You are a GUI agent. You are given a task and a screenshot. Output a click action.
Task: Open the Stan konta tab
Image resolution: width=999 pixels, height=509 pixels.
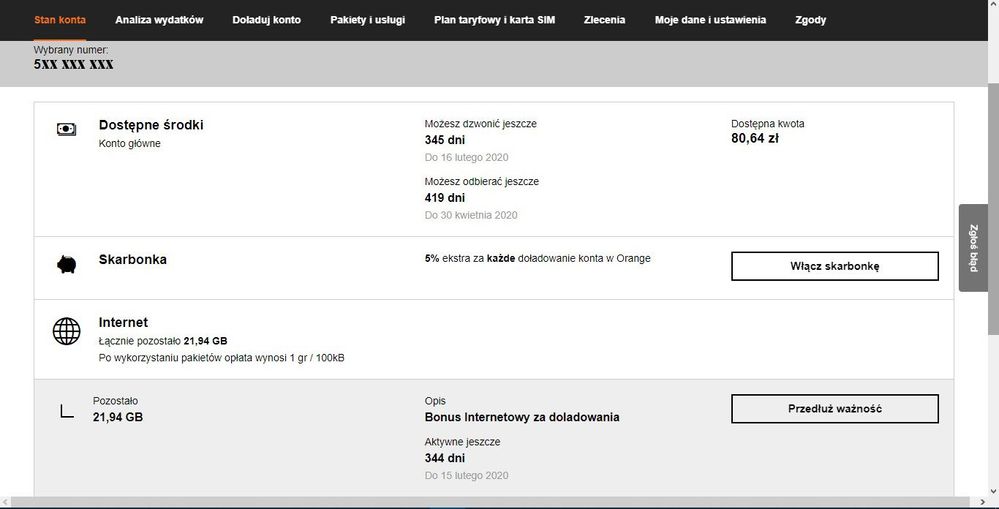pyautogui.click(x=60, y=20)
